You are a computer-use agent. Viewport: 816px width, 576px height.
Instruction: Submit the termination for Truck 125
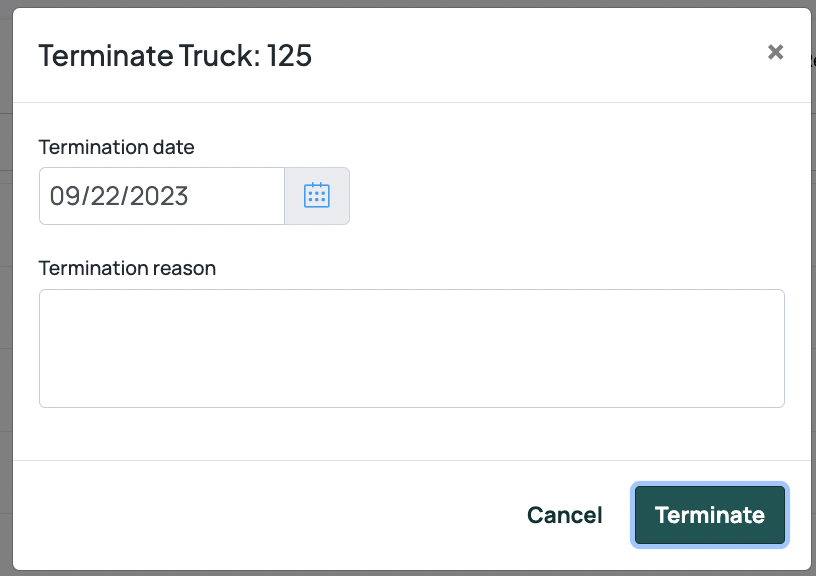(x=710, y=515)
